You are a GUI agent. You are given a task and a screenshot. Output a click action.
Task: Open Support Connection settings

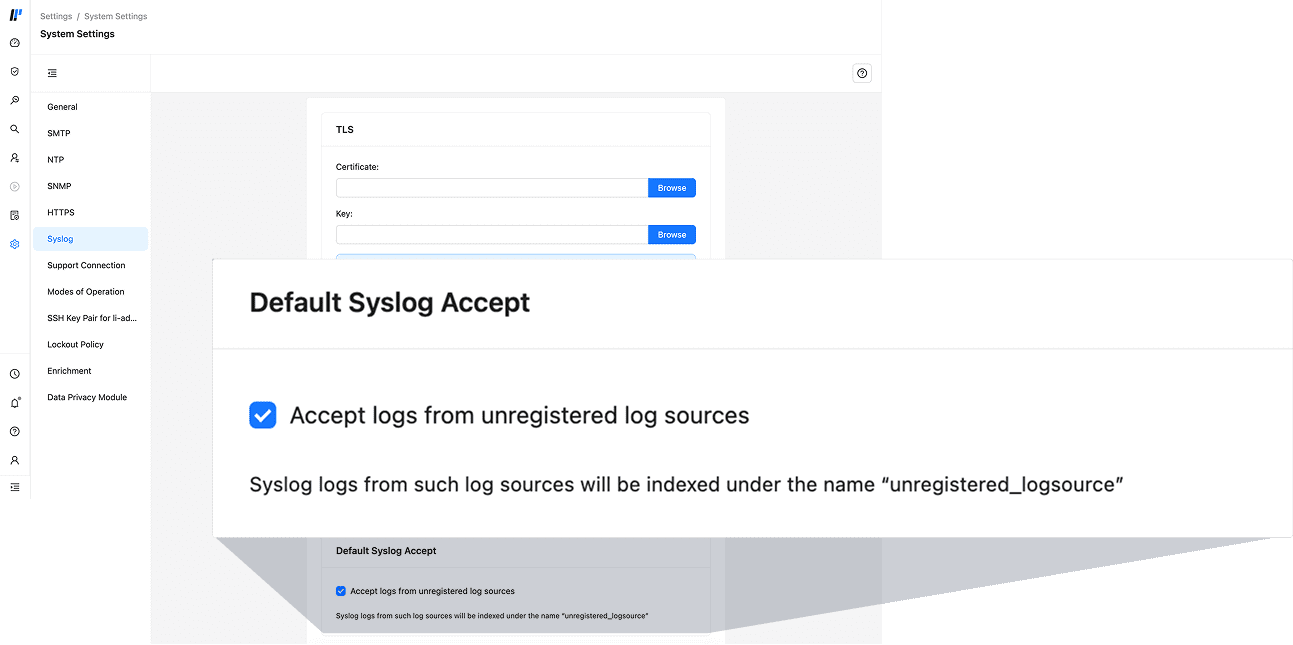(90, 266)
